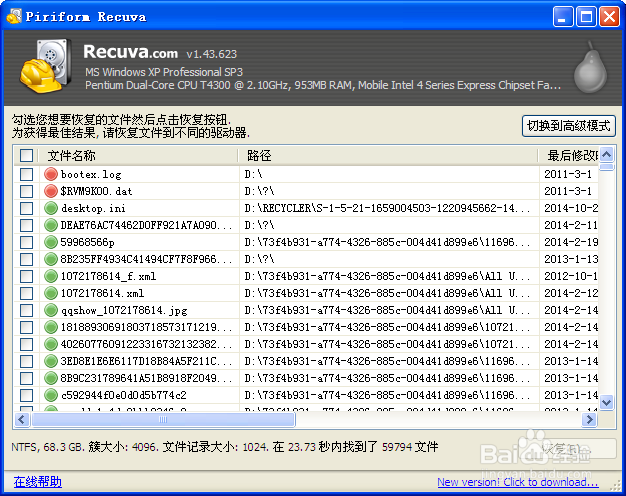Click the Recuva hard drive helmet logo

[x=46, y=65]
